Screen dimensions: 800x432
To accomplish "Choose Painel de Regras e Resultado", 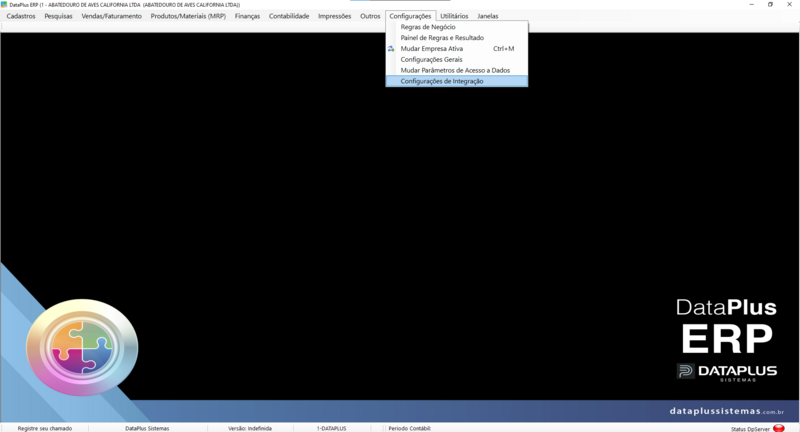I will (457, 38).
